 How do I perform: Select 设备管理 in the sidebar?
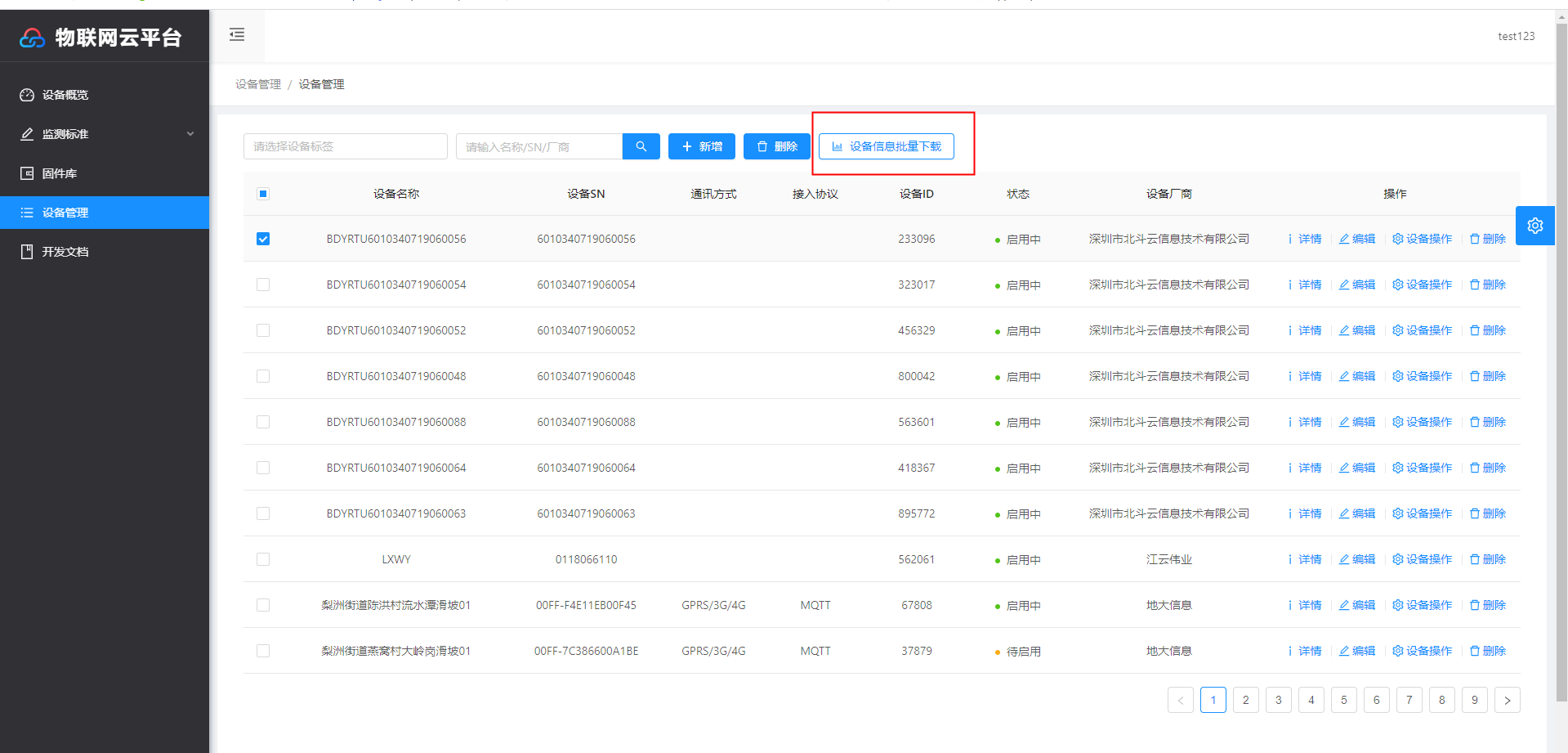tap(105, 213)
